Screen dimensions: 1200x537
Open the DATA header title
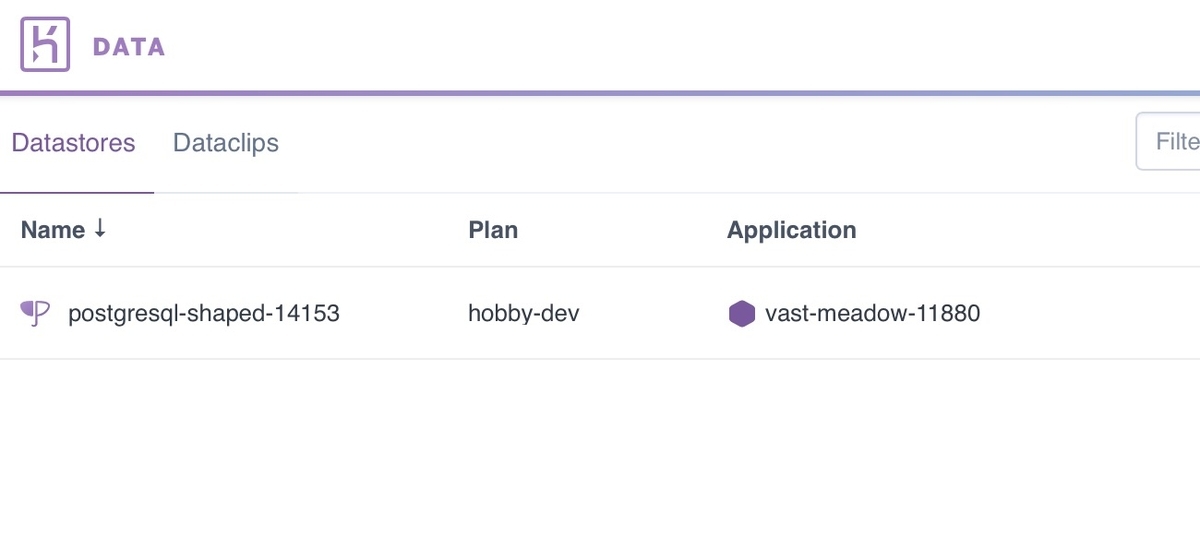click(x=129, y=46)
